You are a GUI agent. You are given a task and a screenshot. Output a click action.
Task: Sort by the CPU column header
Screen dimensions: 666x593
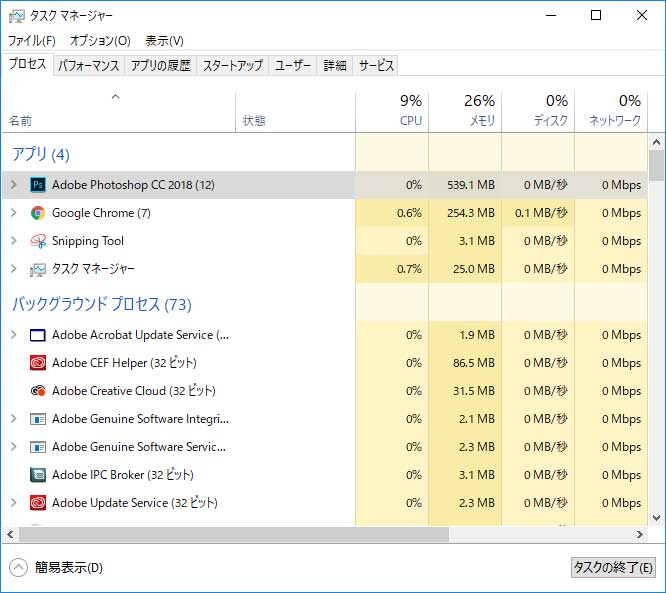click(392, 111)
